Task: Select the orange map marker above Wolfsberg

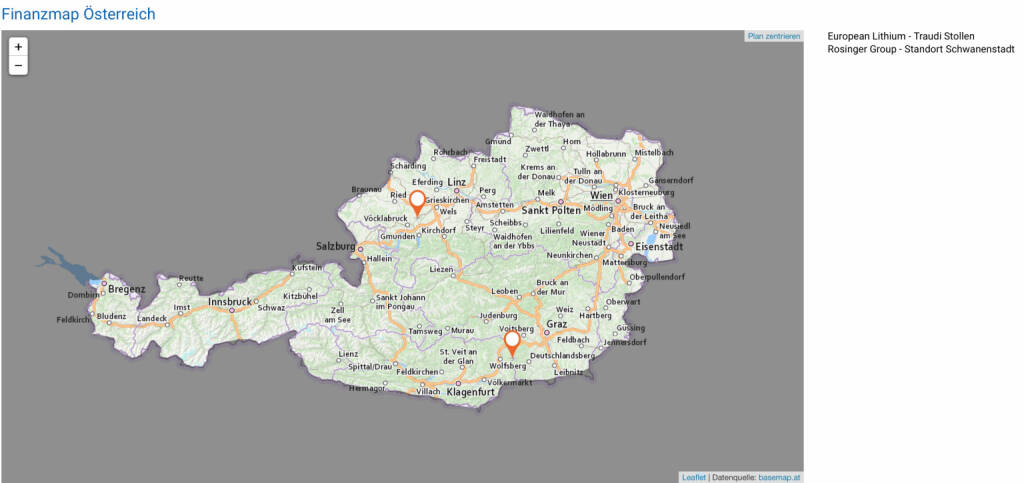Action: click(x=512, y=342)
